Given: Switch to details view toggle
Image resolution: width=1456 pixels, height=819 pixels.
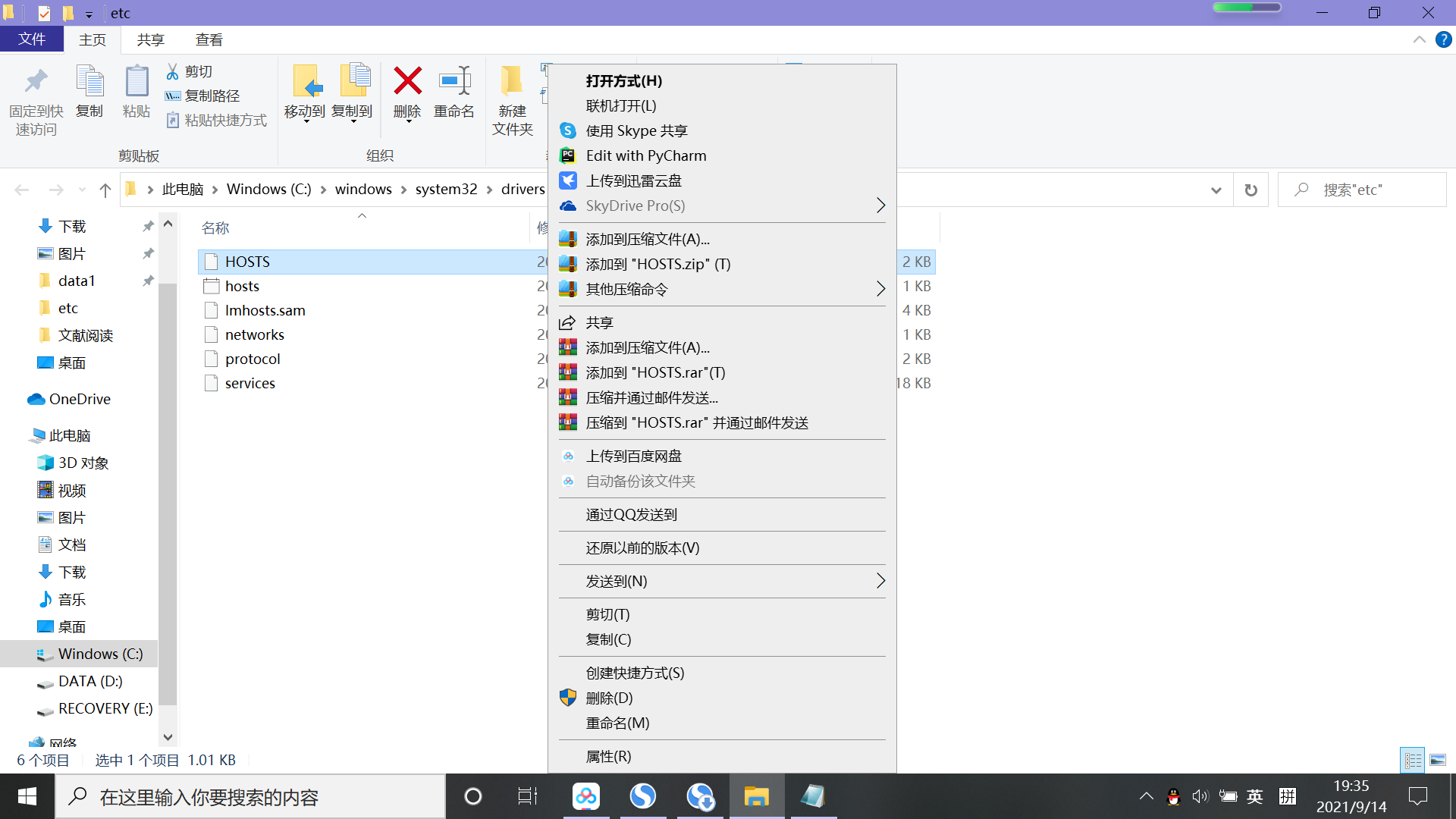Looking at the screenshot, I should click(1413, 760).
